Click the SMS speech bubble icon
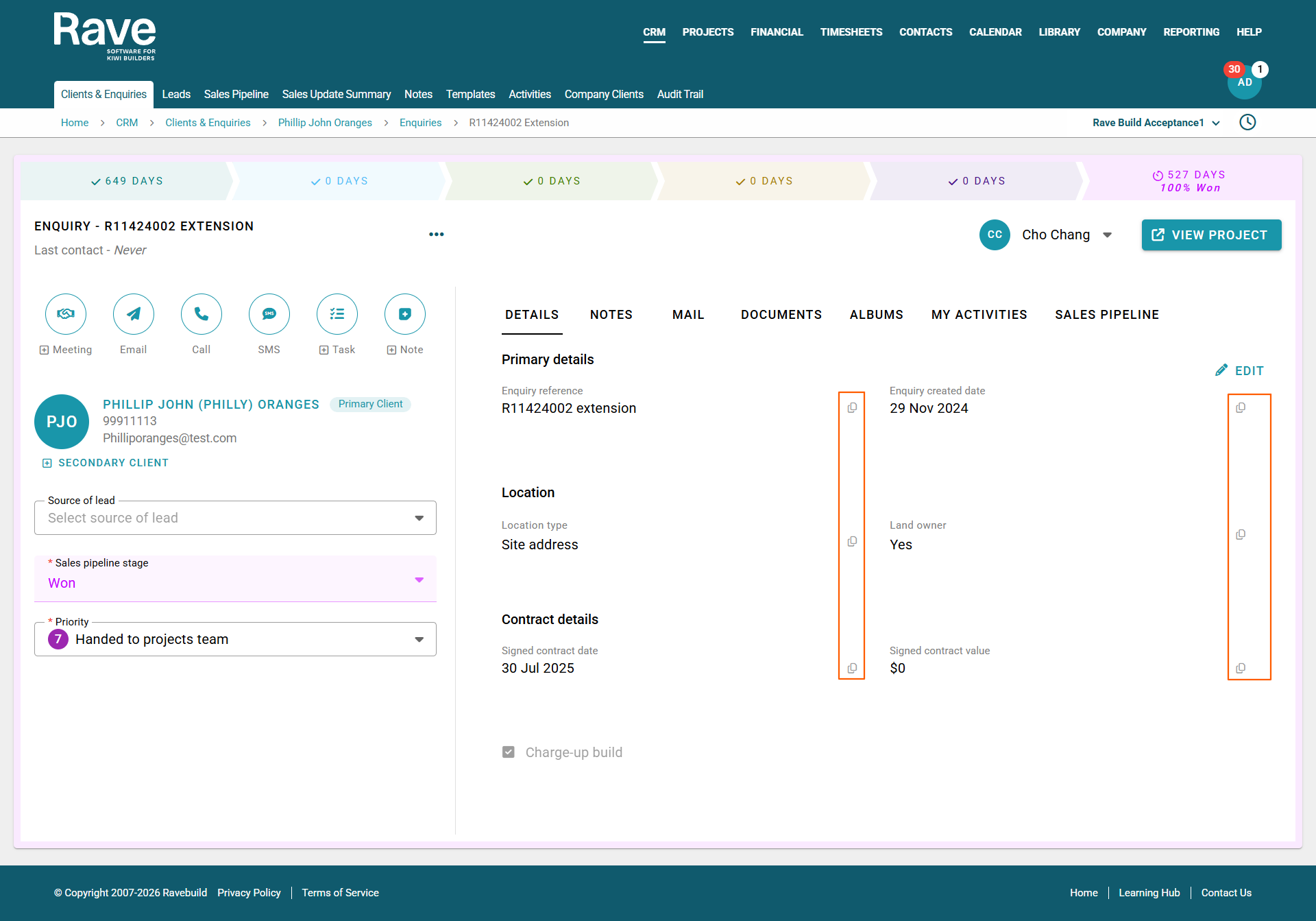Image resolution: width=1316 pixels, height=921 pixels. [x=269, y=314]
